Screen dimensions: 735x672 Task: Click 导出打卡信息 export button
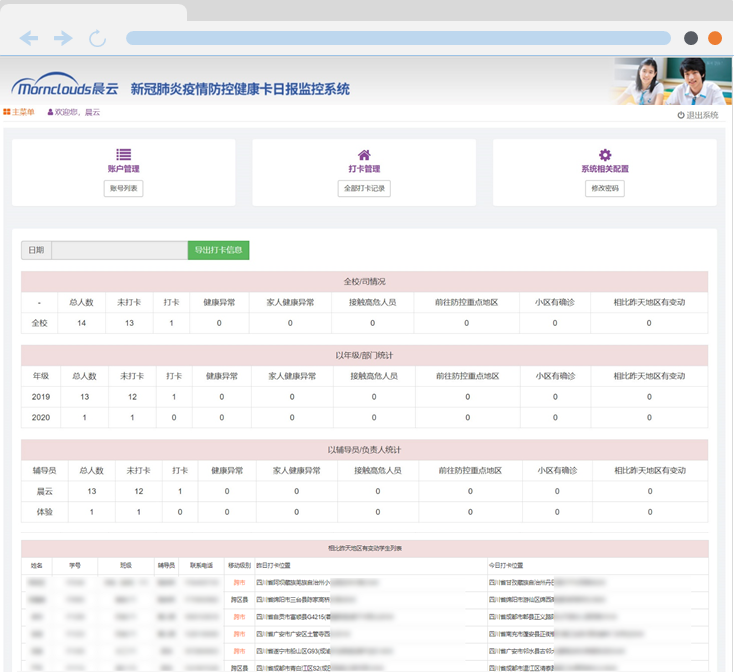pos(218,250)
